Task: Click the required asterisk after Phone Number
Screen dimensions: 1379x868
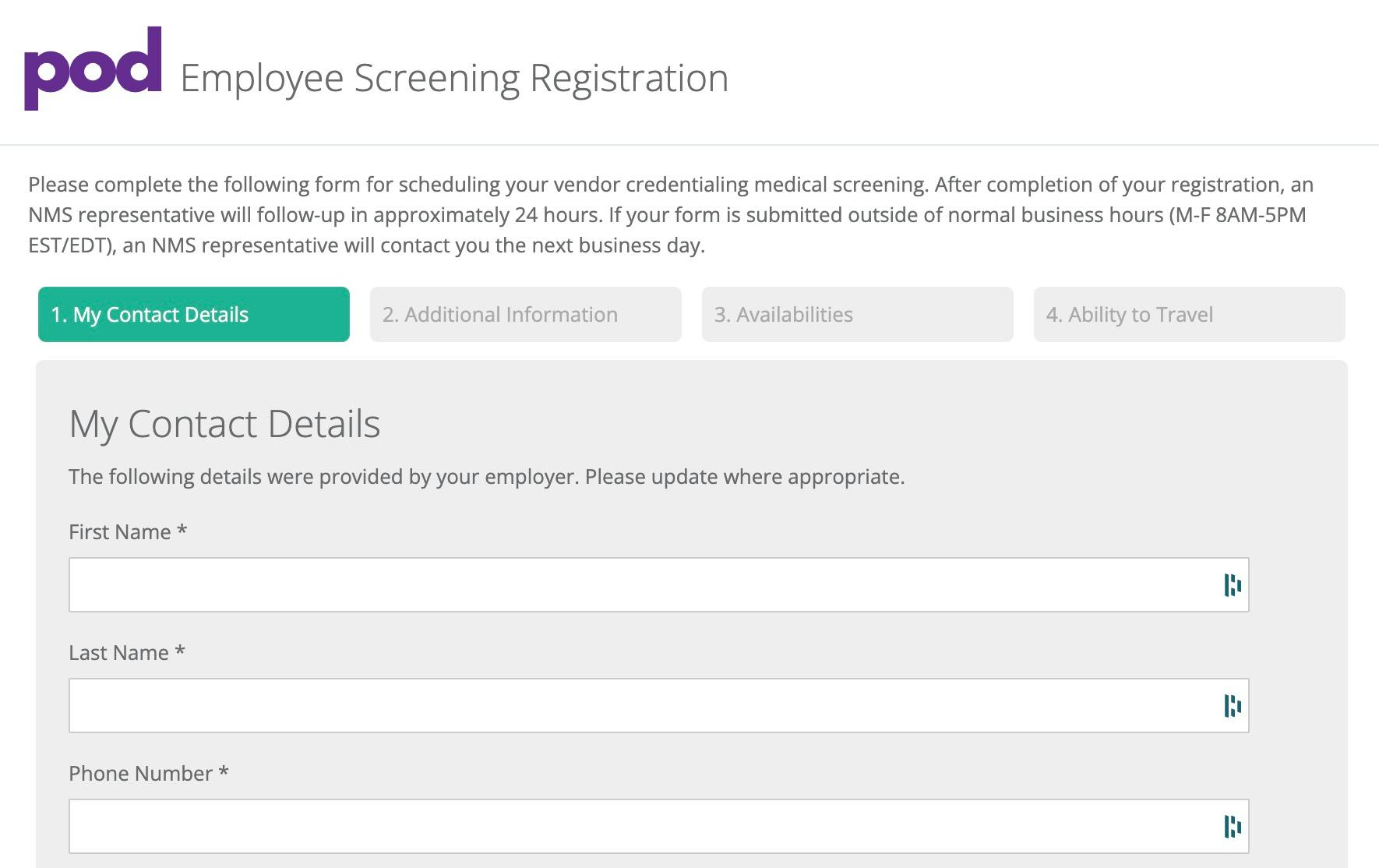Action: [x=224, y=773]
